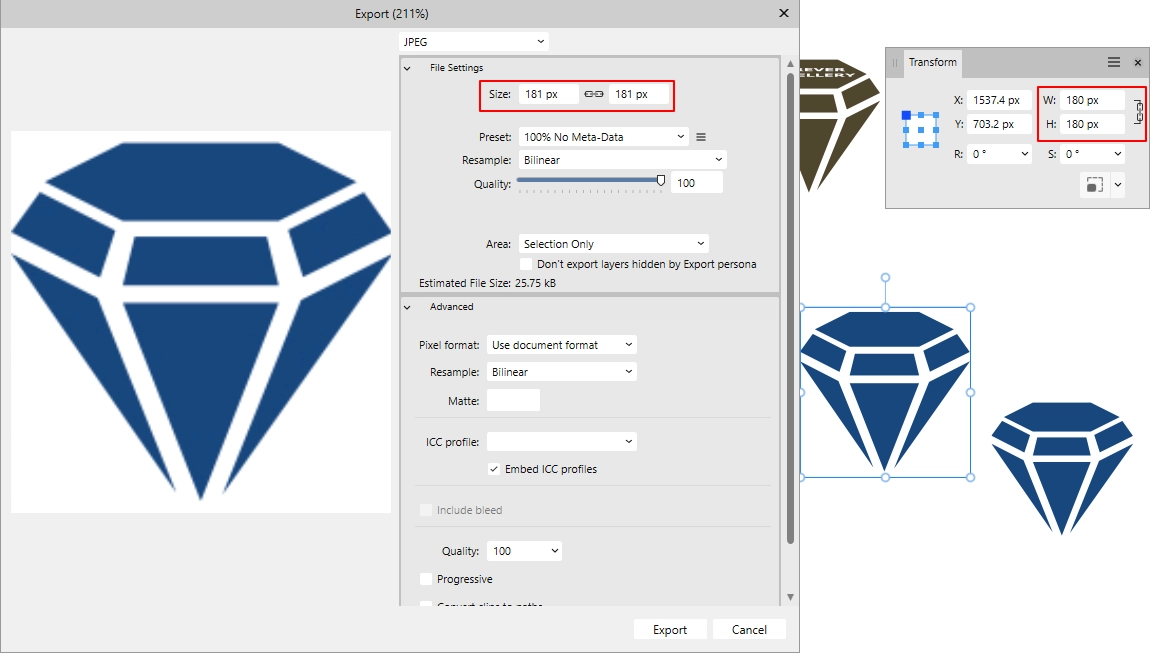Click the Transform H height field
This screenshot has width=1161, height=658.
pos(1092,124)
